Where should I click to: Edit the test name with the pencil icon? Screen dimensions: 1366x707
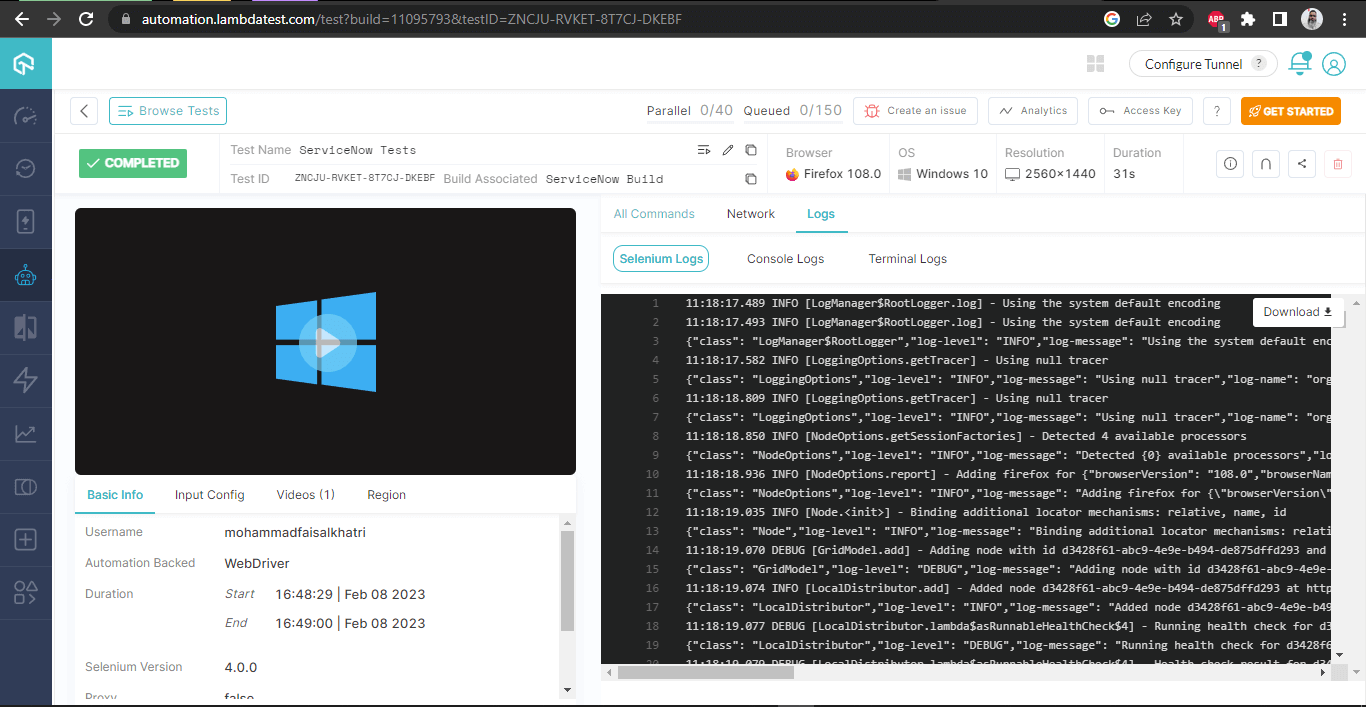tap(727, 149)
